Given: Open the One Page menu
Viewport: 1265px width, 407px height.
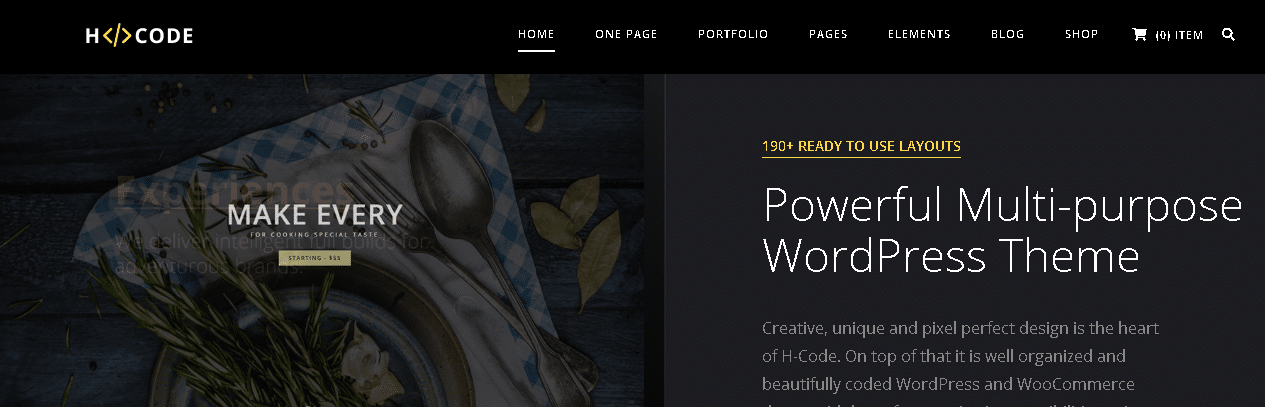Looking at the screenshot, I should (x=626, y=34).
